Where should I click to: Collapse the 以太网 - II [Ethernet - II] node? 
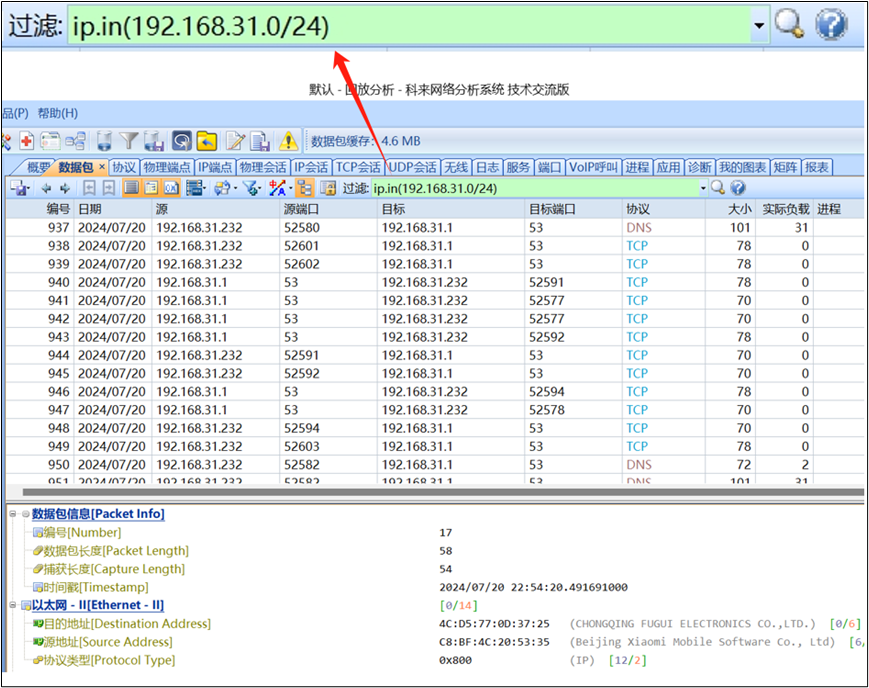[13, 605]
